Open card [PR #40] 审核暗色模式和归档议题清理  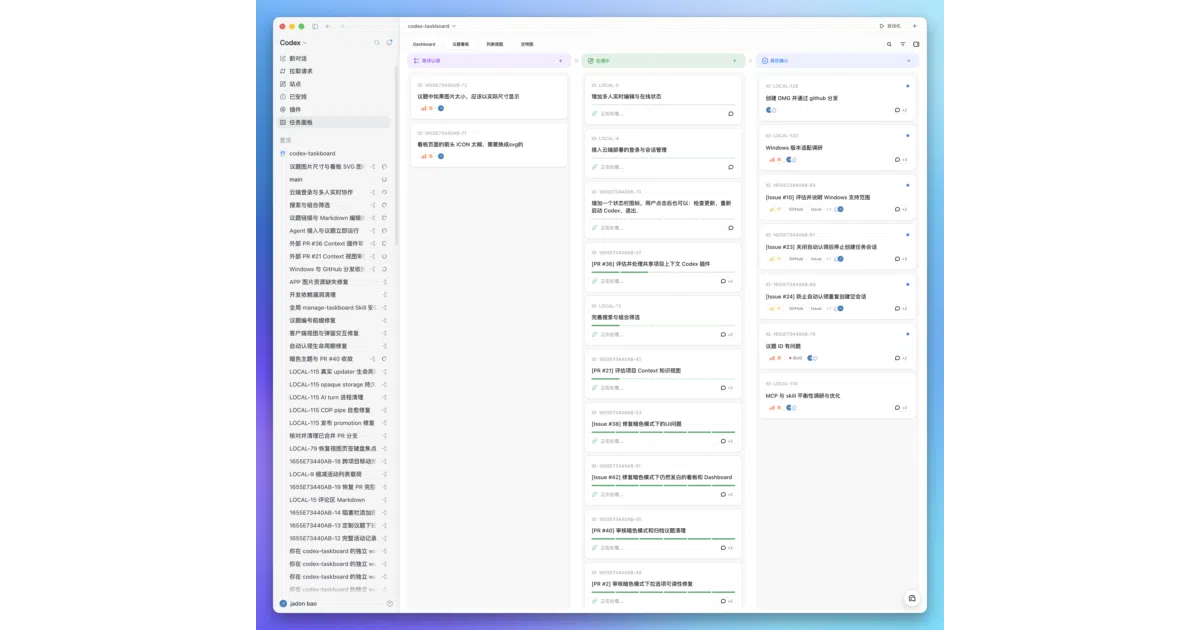tap(663, 531)
